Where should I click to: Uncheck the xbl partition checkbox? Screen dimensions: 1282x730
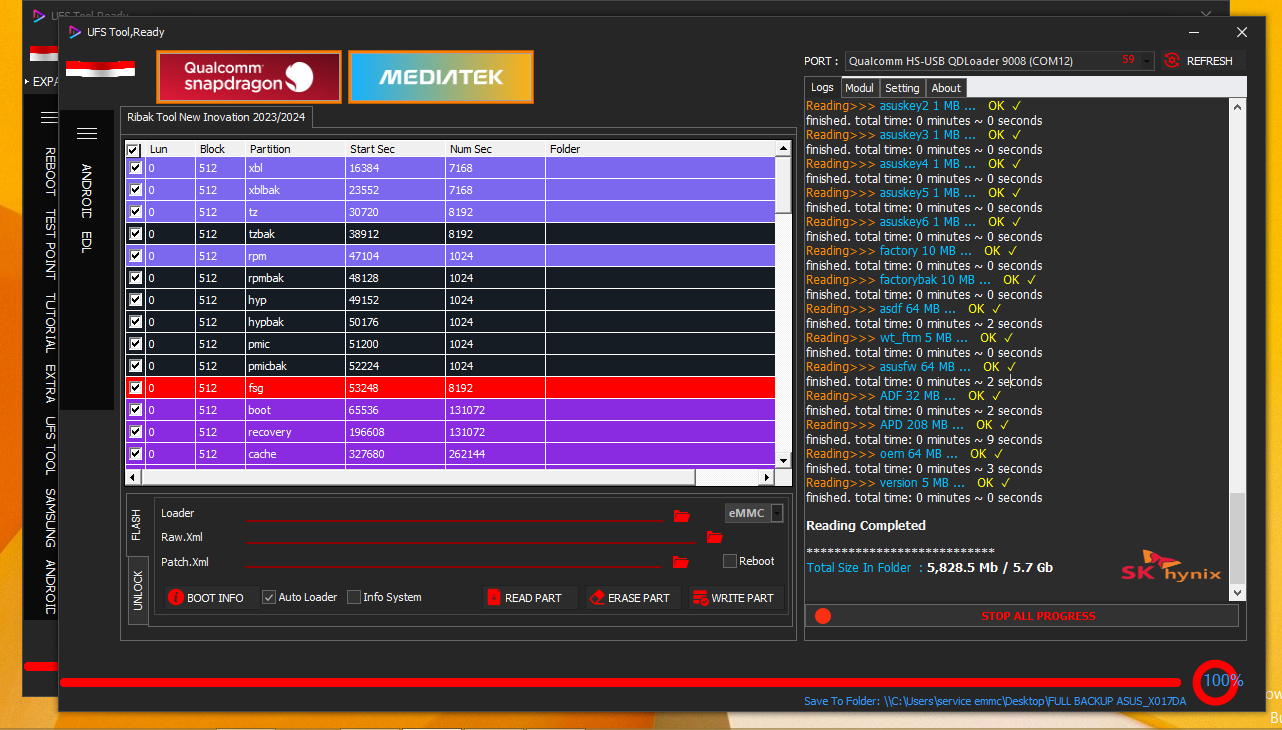(x=135, y=168)
